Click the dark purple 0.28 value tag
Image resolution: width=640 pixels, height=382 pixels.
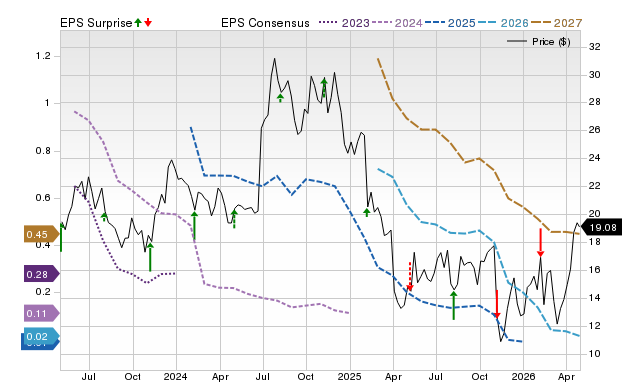point(41,274)
